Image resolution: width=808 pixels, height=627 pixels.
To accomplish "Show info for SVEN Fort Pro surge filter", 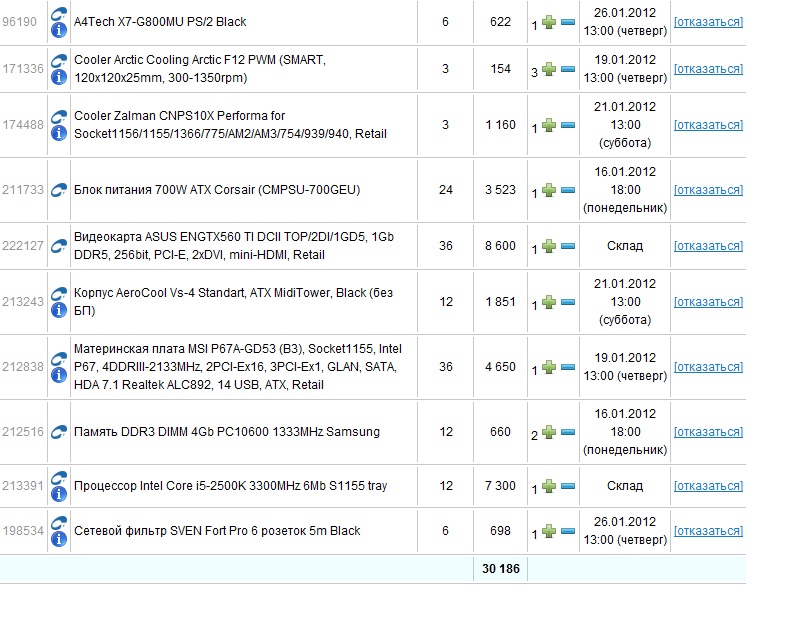I will pos(59,539).
